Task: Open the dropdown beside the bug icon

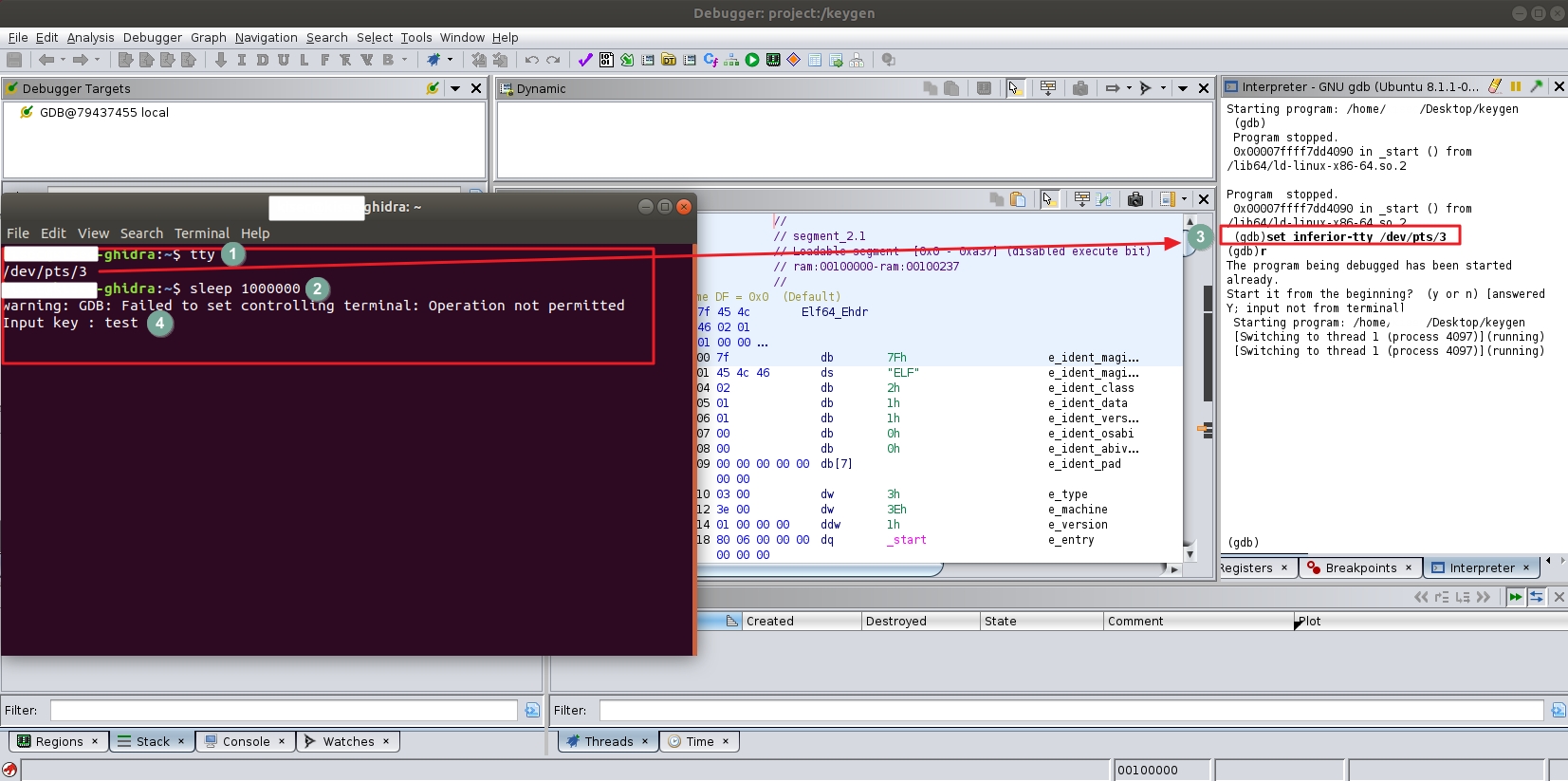Action: tap(451, 60)
